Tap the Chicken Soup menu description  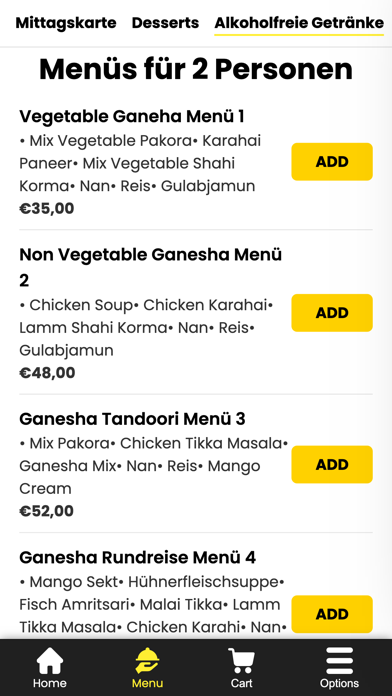pos(147,328)
